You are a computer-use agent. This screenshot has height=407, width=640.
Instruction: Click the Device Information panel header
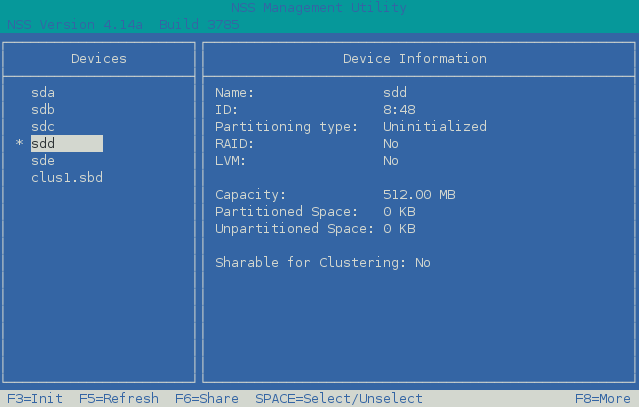click(x=414, y=59)
